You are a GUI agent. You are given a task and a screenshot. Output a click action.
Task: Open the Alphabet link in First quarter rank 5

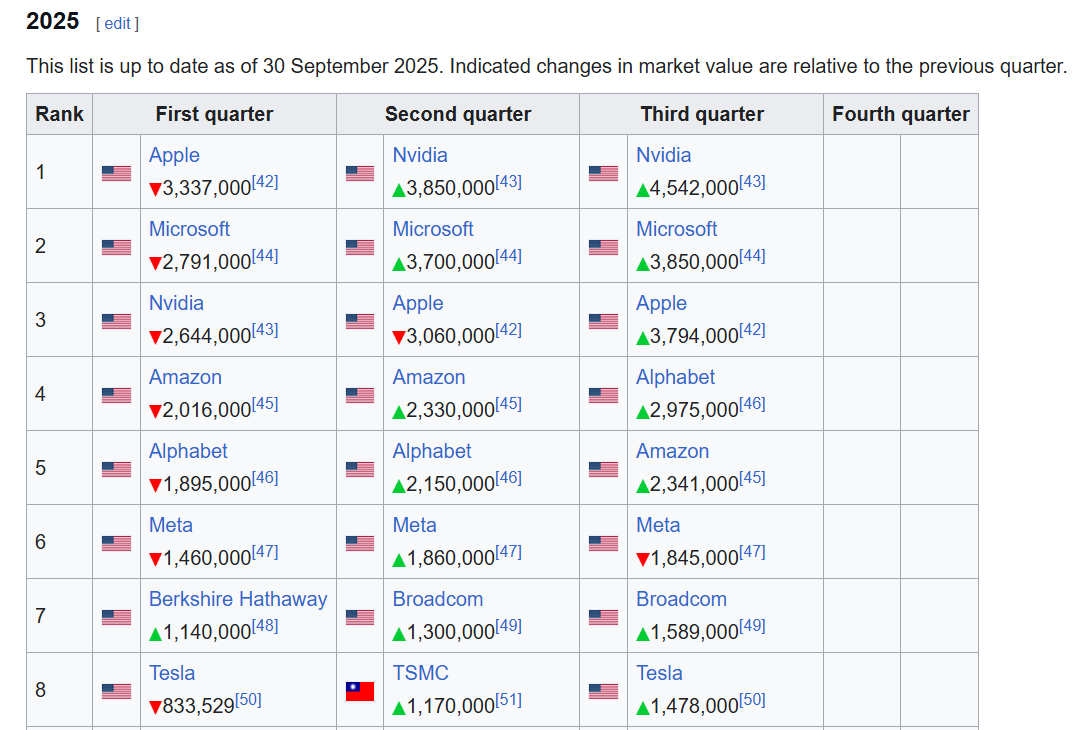(x=188, y=451)
